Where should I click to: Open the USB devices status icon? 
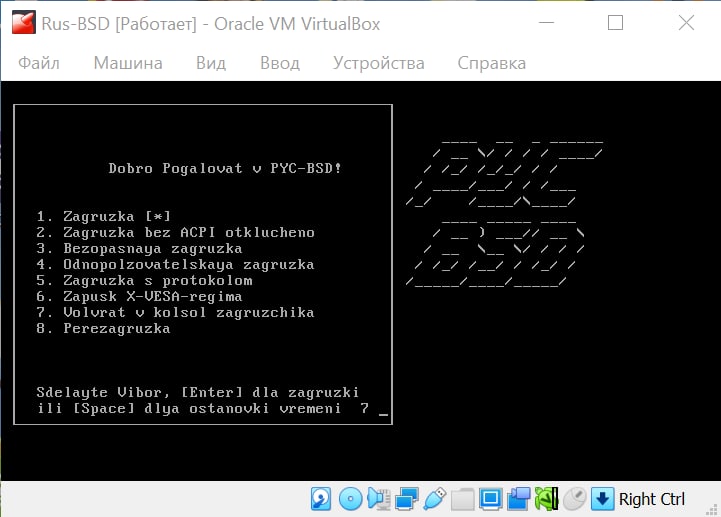[x=435, y=499]
